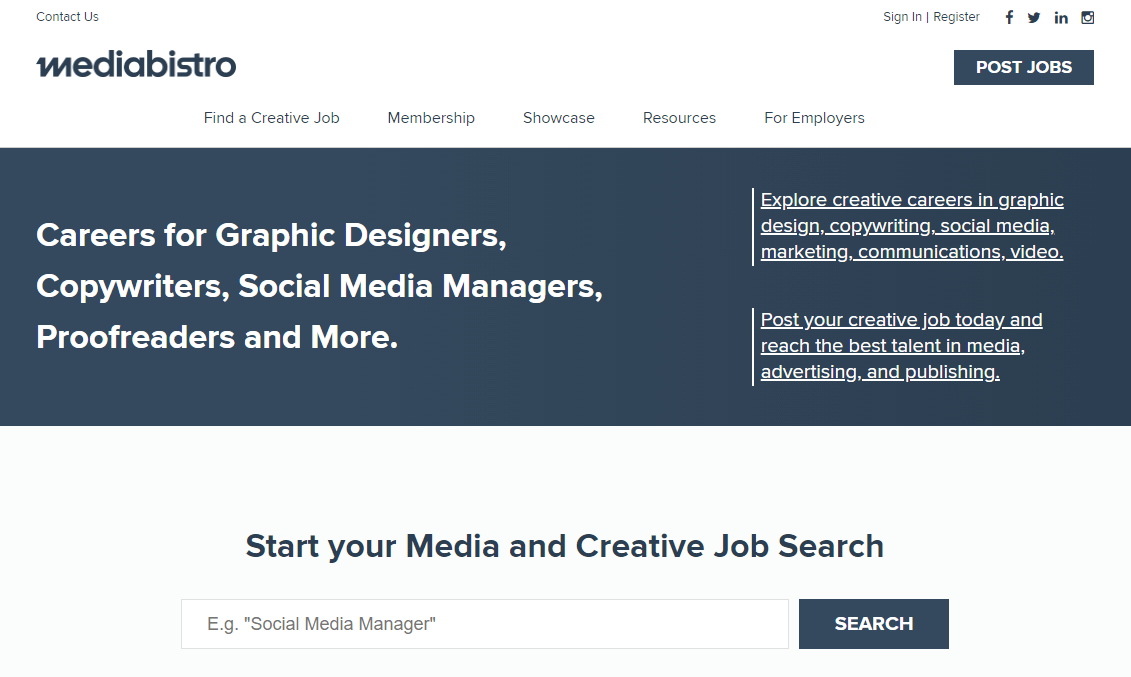
Task: Click the Contact Us link
Action: 67,17
